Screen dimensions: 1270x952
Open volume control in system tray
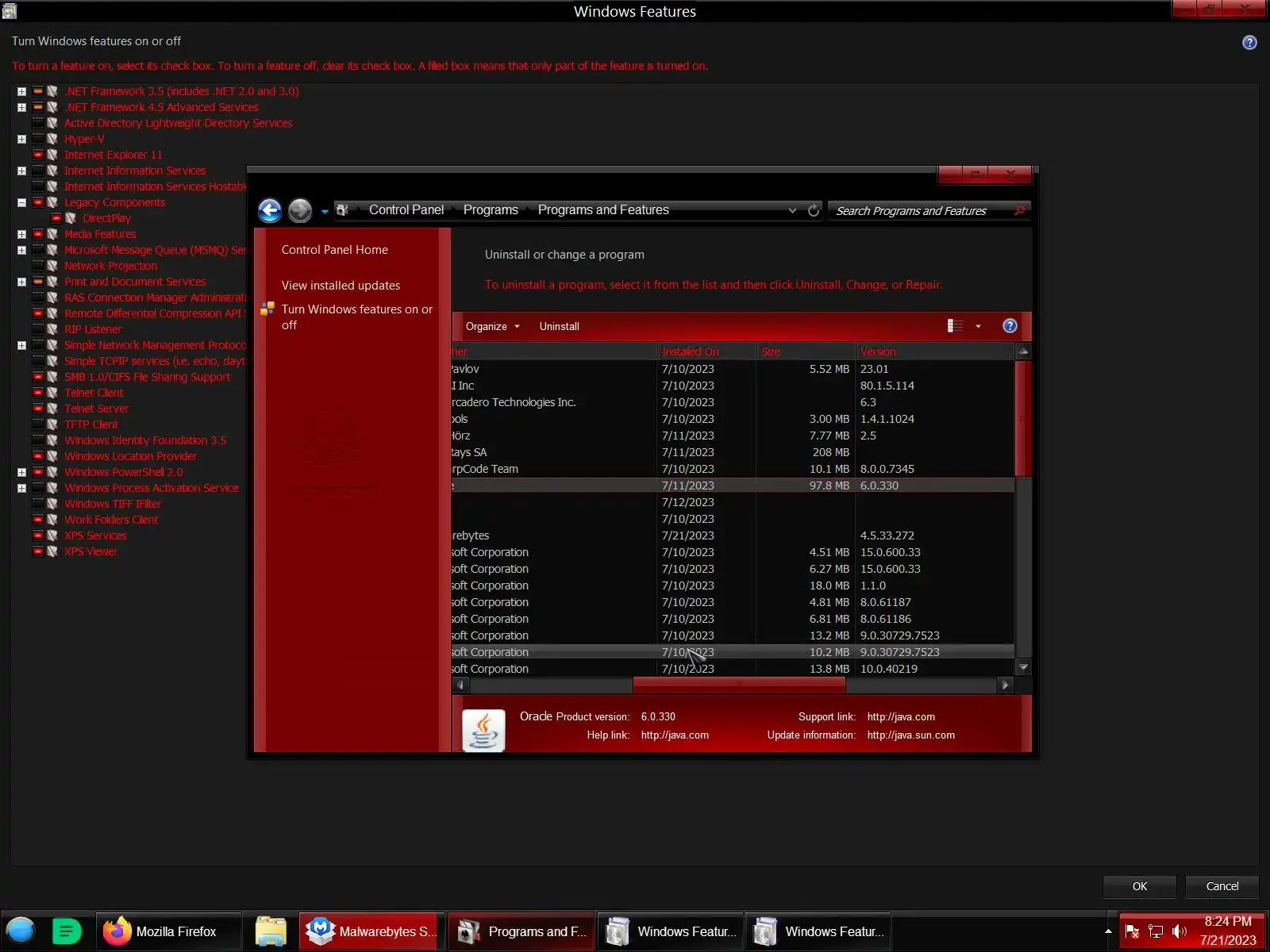(1180, 931)
